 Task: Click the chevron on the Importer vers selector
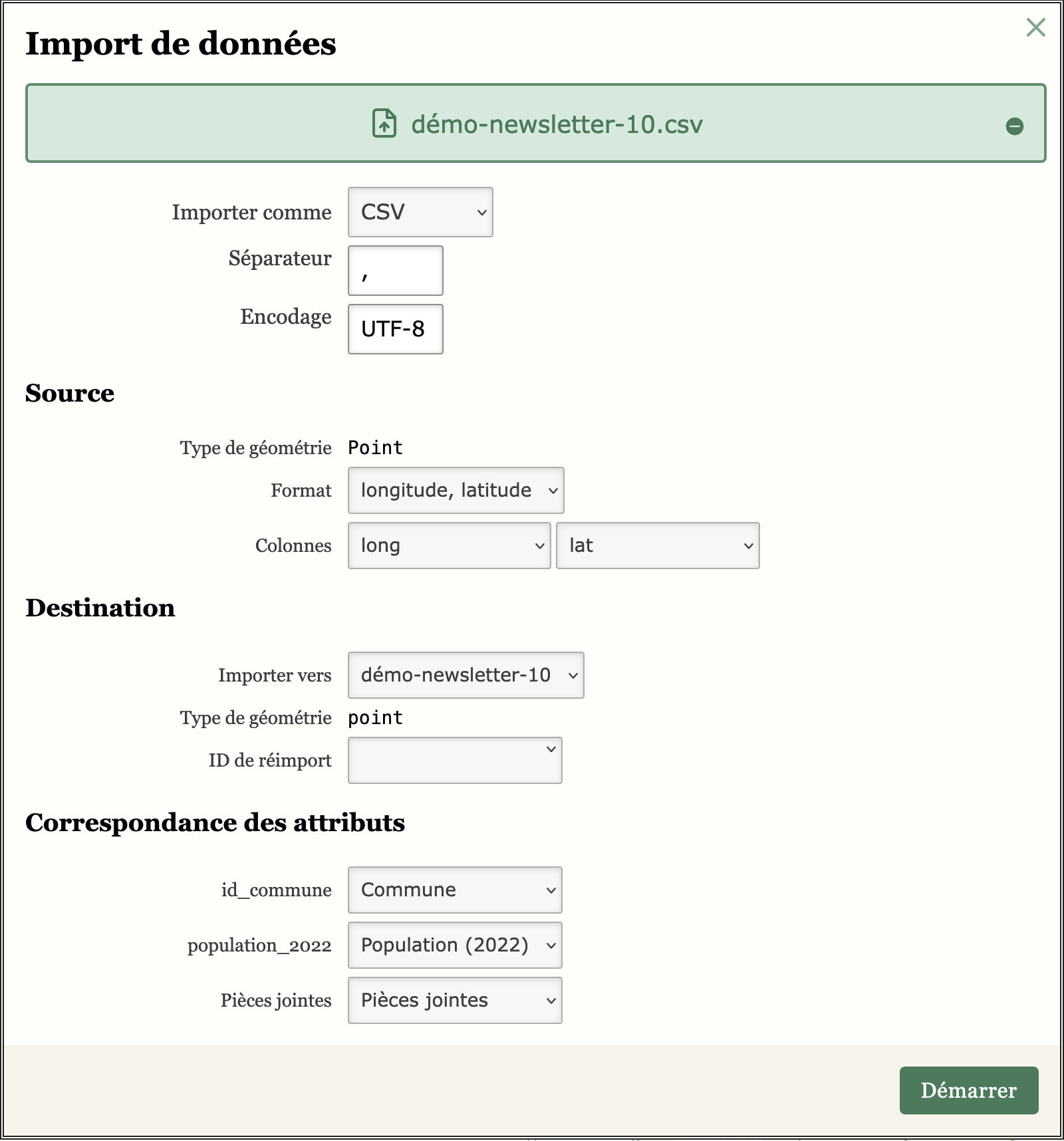573,675
